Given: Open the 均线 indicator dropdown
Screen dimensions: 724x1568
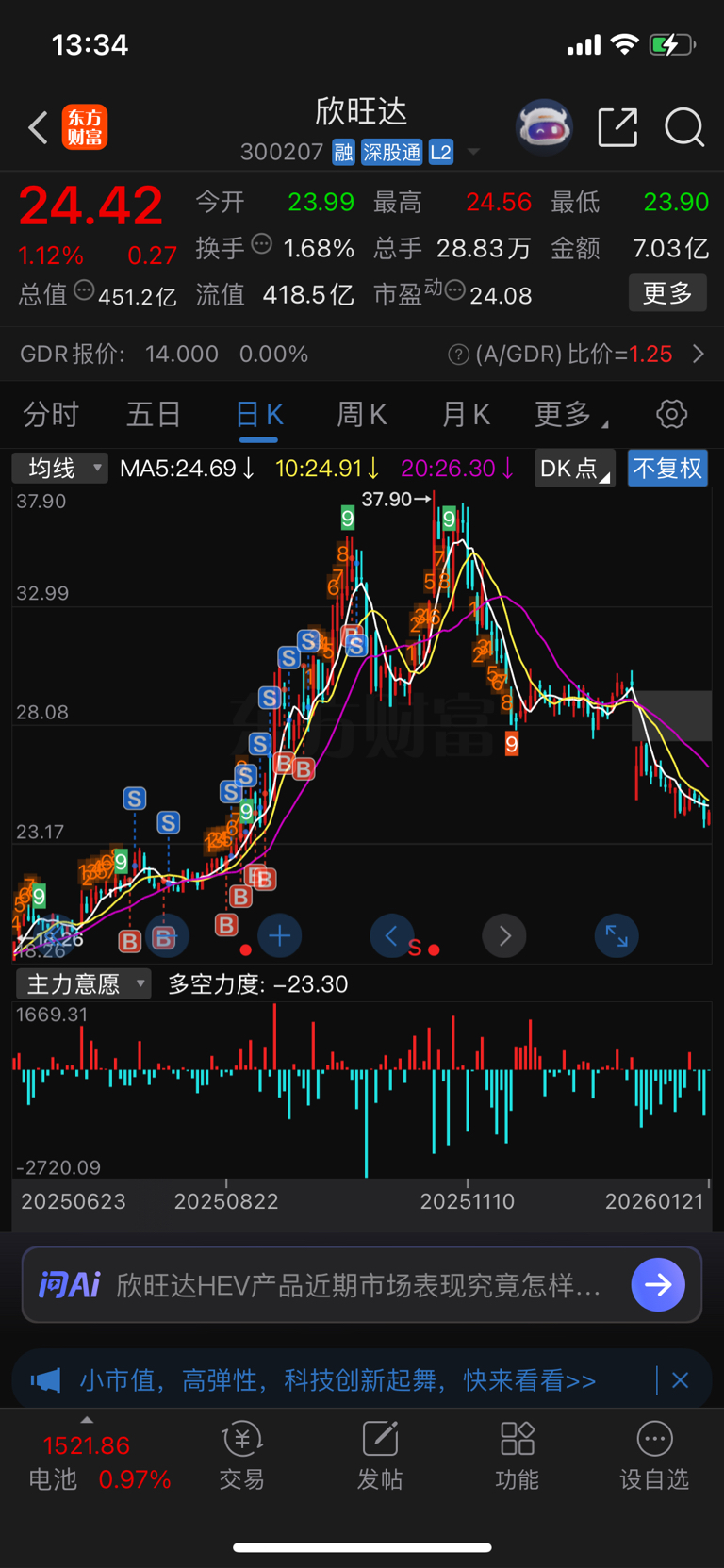Looking at the screenshot, I should point(60,468).
